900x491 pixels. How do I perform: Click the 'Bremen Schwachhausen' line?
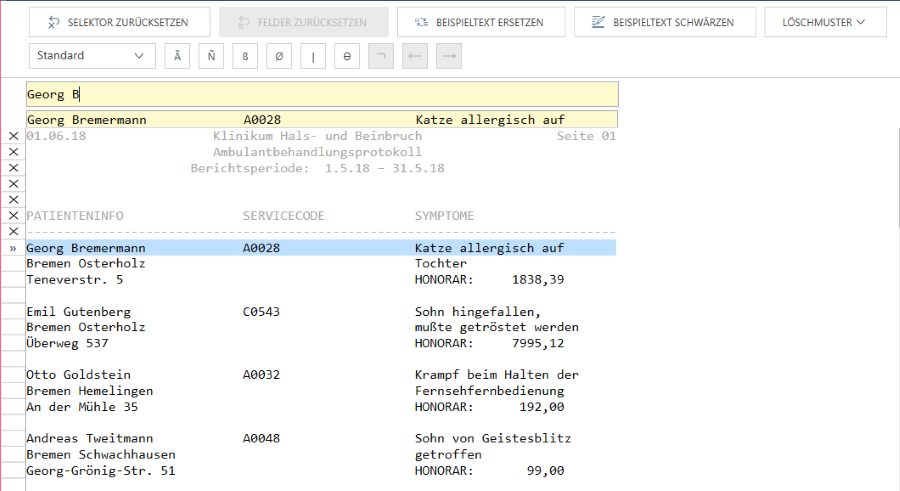[101, 455]
